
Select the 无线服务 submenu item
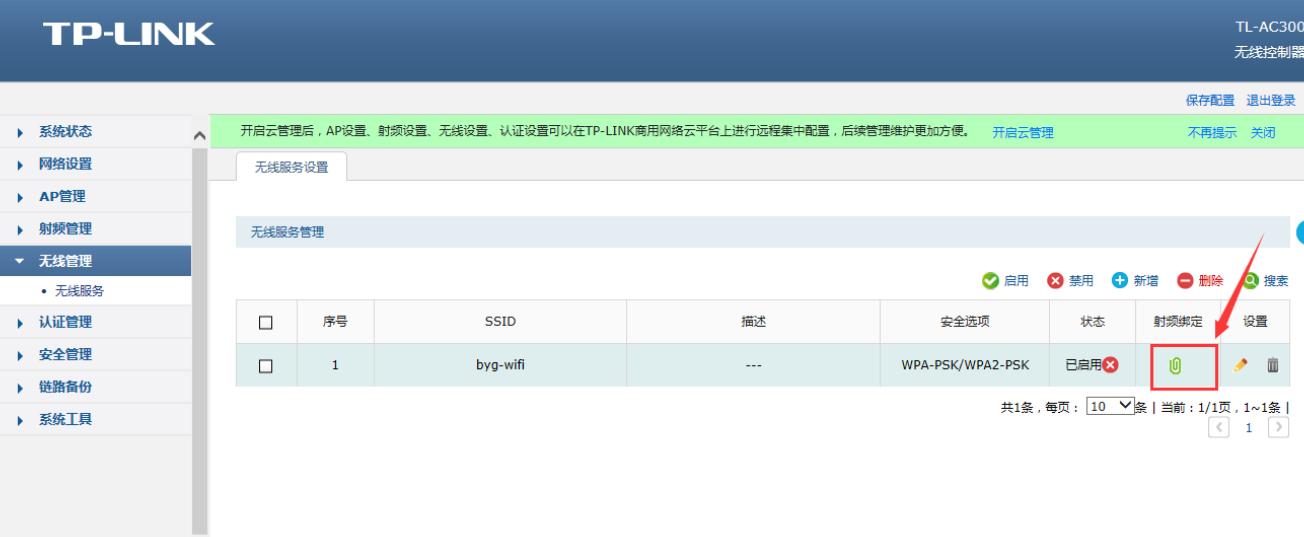(79, 291)
